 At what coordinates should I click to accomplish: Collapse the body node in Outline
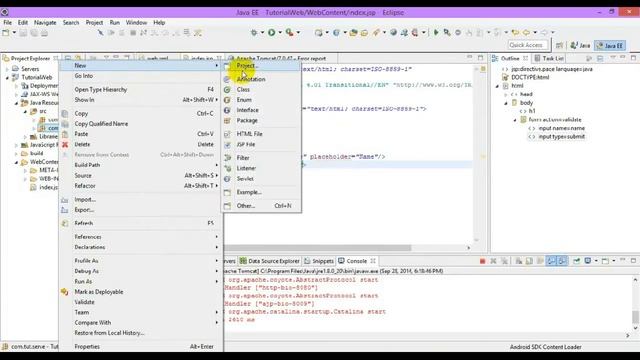coord(506,103)
